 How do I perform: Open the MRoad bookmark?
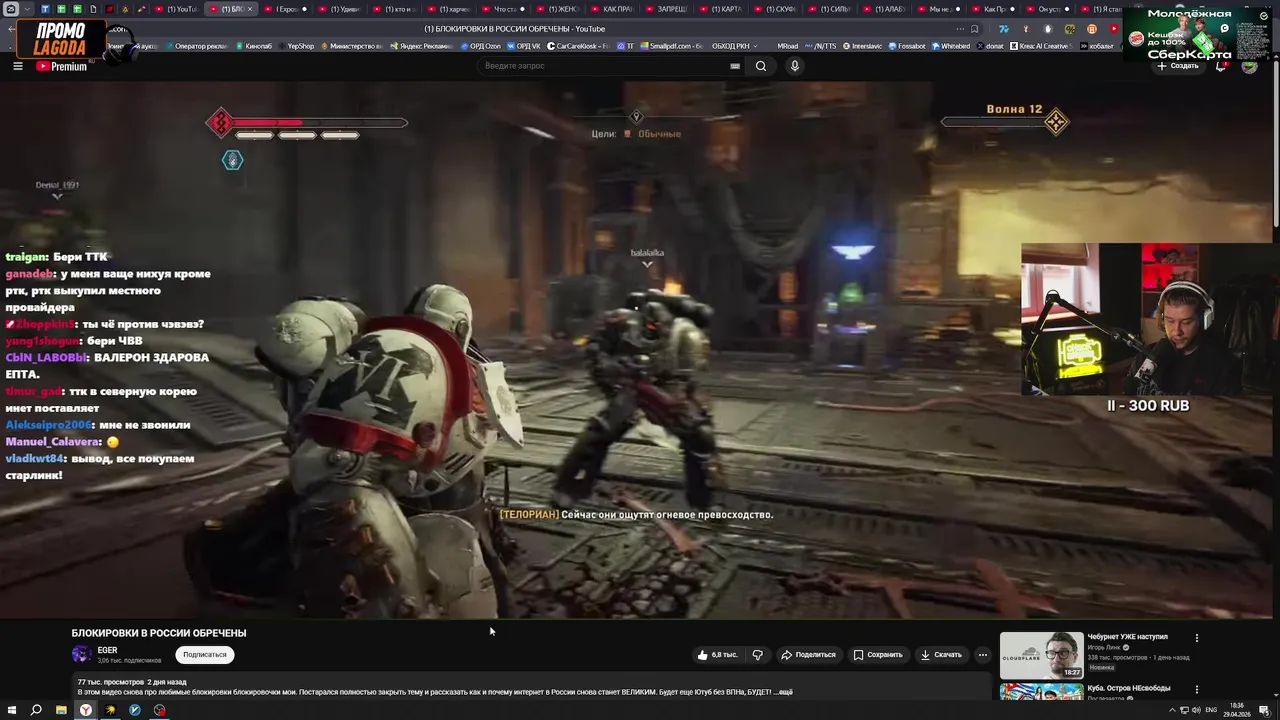pos(787,46)
